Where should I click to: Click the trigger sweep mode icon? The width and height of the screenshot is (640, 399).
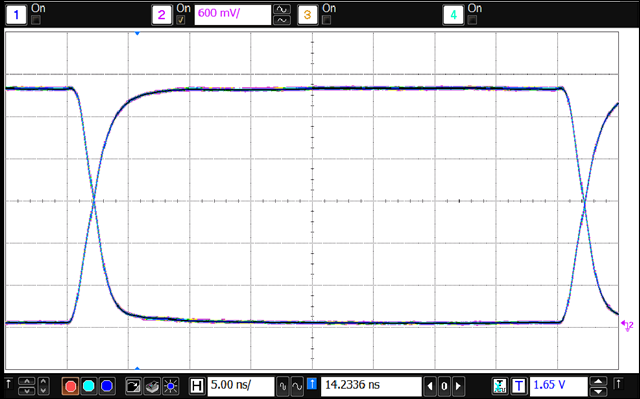click(x=500, y=386)
